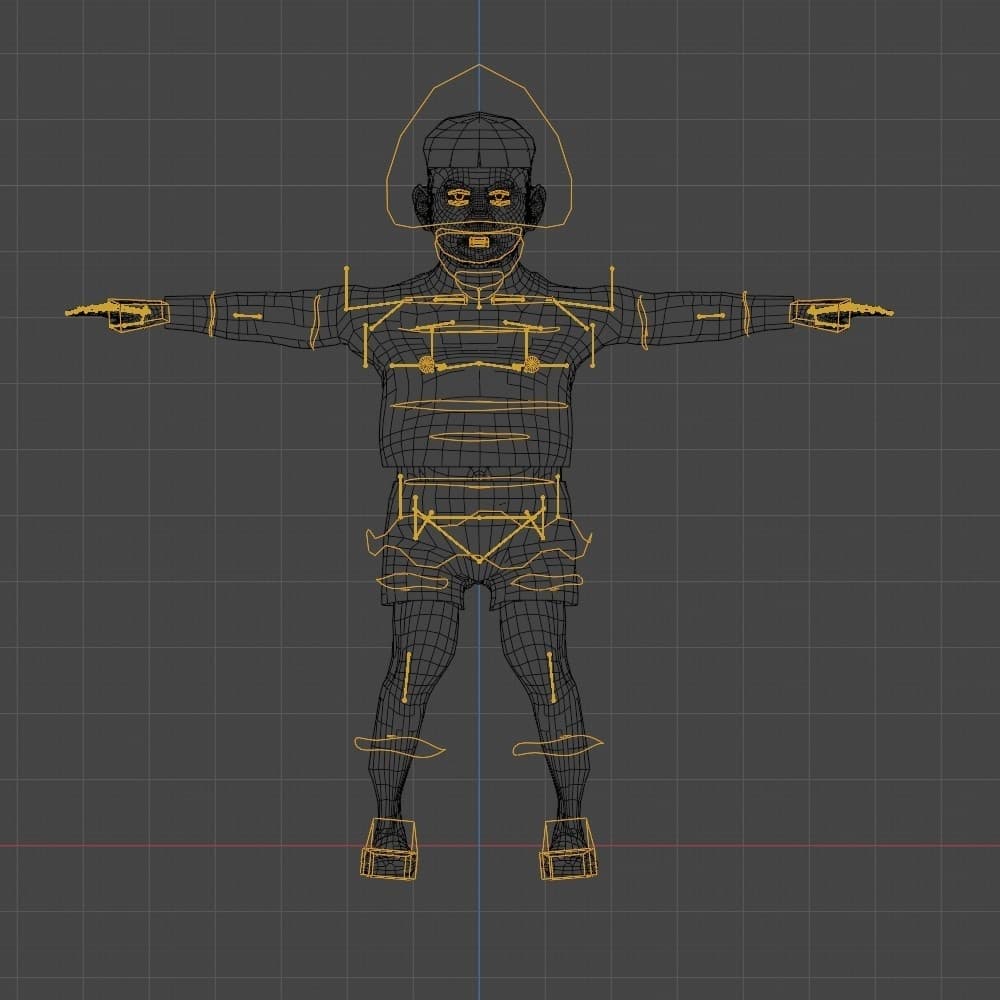This screenshot has height=1000, width=1000.
Task: Select the fingertip controls at far left arm end
Action: [x=86, y=311]
